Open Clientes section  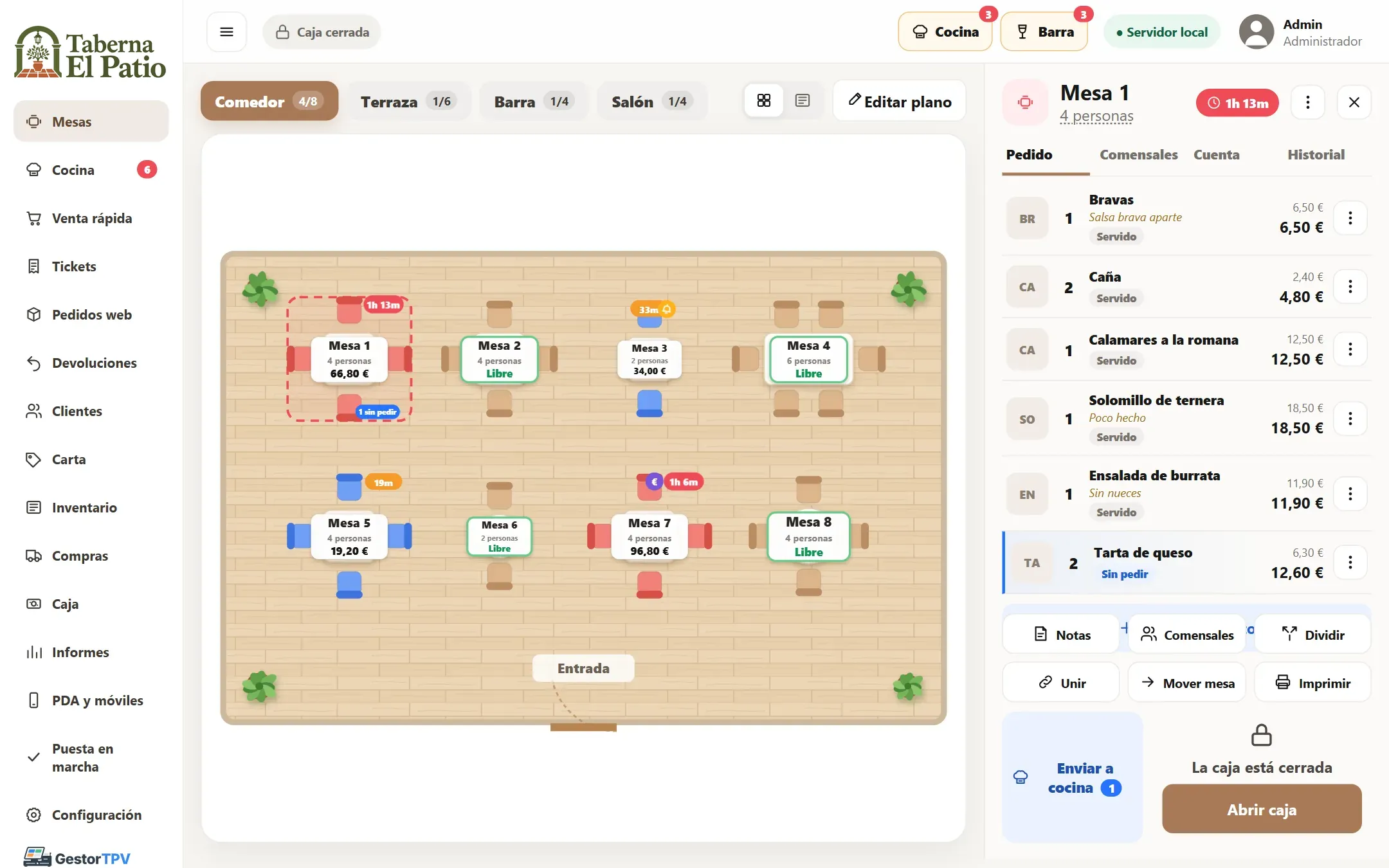[91, 411]
